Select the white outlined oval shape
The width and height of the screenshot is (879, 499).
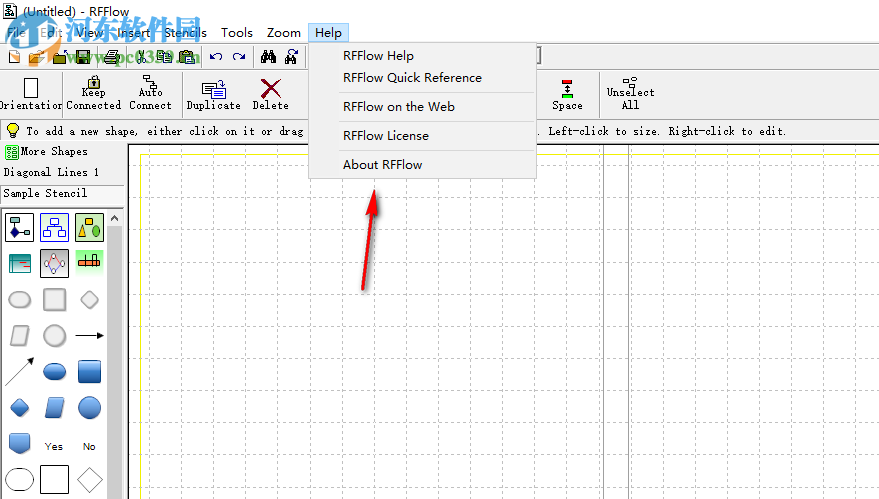coord(20,479)
